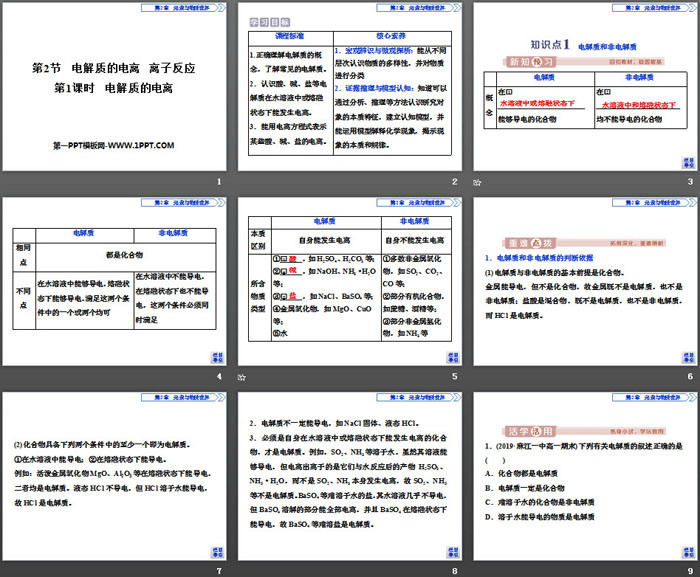
Task: Click the animation star icon below slide 5
Action: (x=241, y=378)
